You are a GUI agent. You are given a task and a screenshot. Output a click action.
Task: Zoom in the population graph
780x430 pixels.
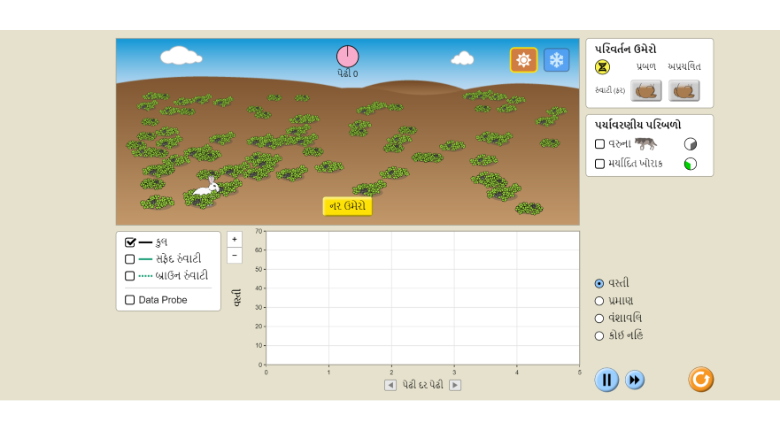coord(234,239)
